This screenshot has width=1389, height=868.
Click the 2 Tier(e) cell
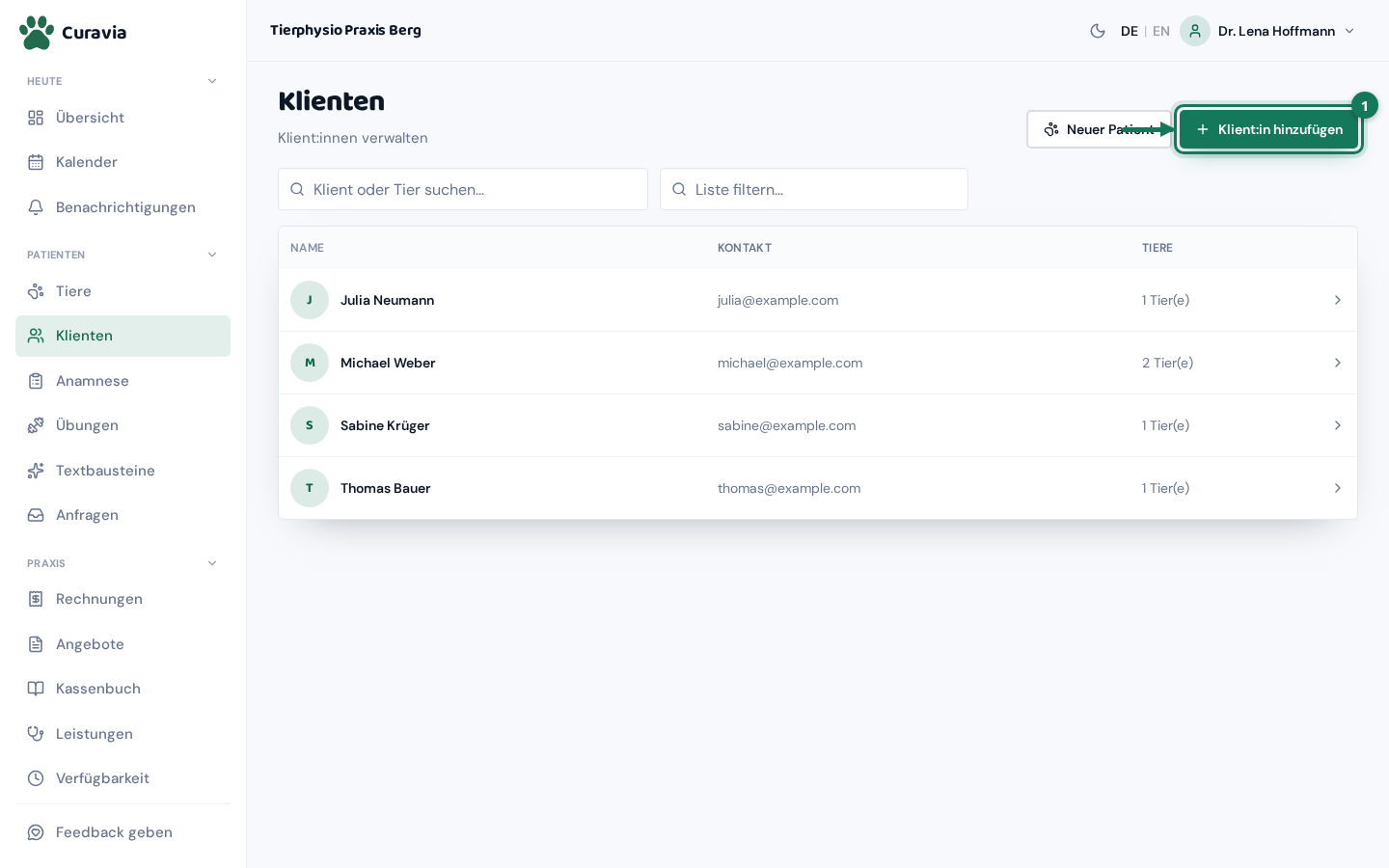point(1167,363)
